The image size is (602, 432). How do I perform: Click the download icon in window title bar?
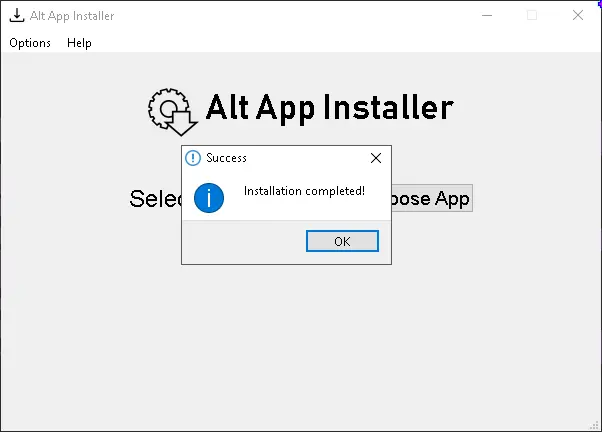pyautogui.click(x=16, y=16)
